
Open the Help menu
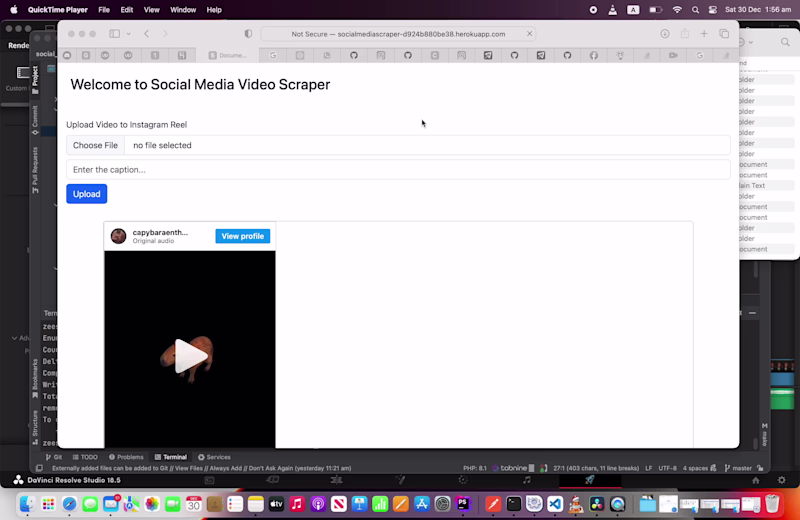pos(214,10)
